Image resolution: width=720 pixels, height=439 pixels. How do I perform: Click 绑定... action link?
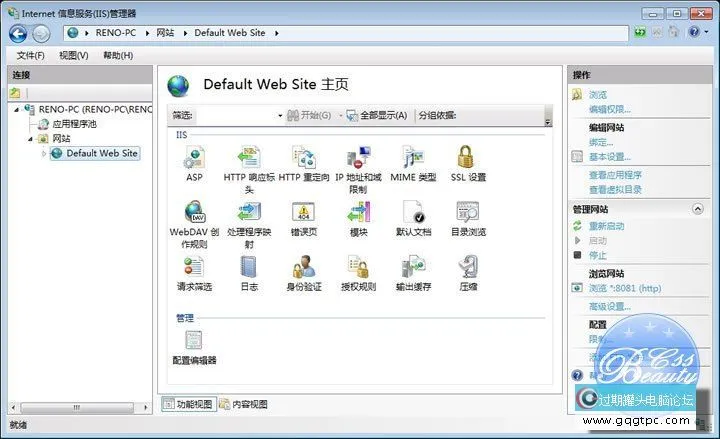pos(601,142)
